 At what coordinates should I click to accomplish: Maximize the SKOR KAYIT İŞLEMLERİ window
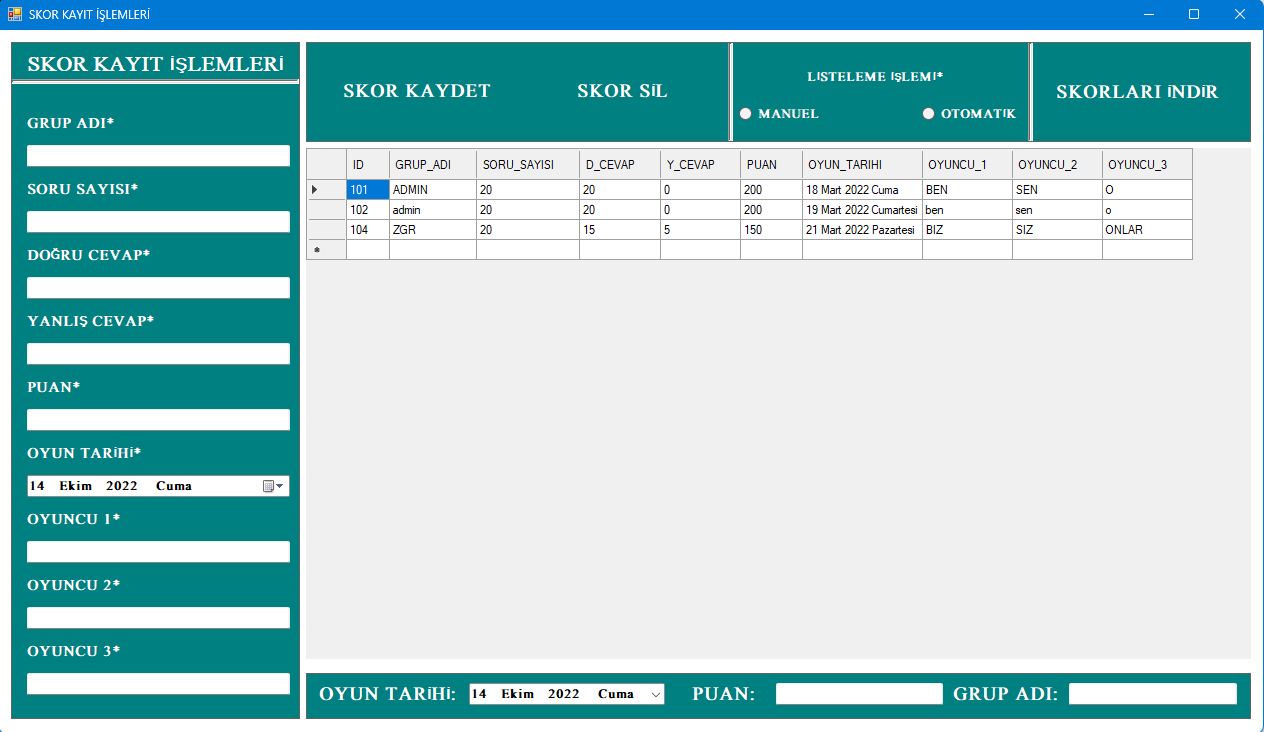[x=1194, y=15]
